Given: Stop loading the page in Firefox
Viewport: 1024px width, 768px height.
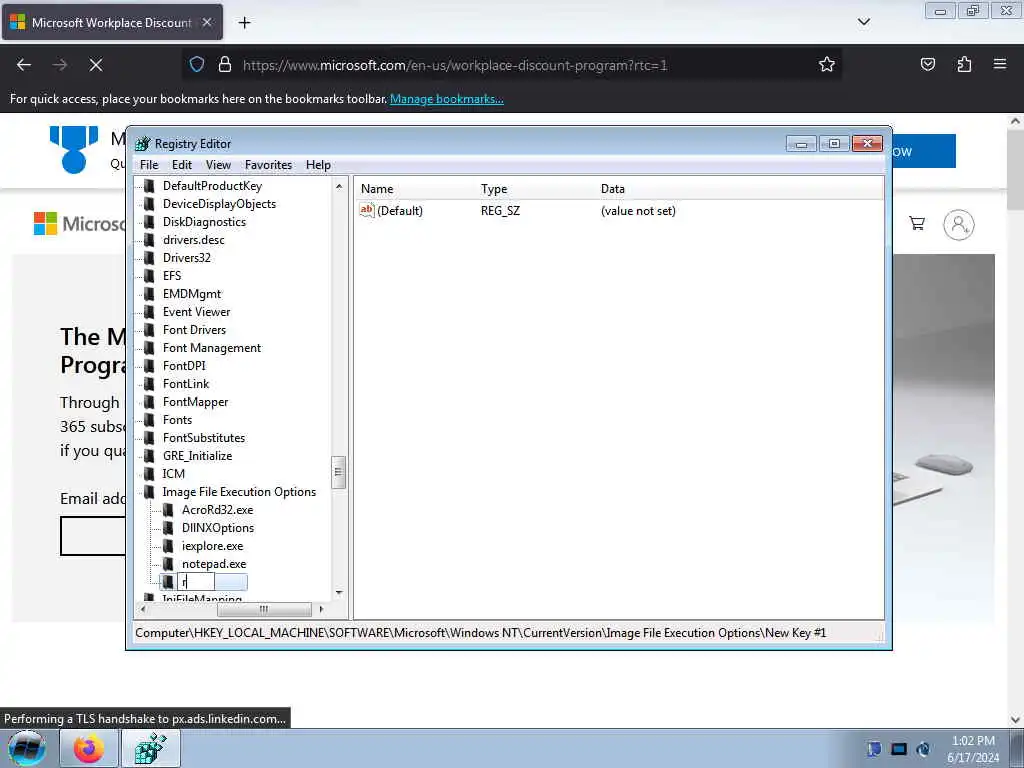Looking at the screenshot, I should 95,65.
